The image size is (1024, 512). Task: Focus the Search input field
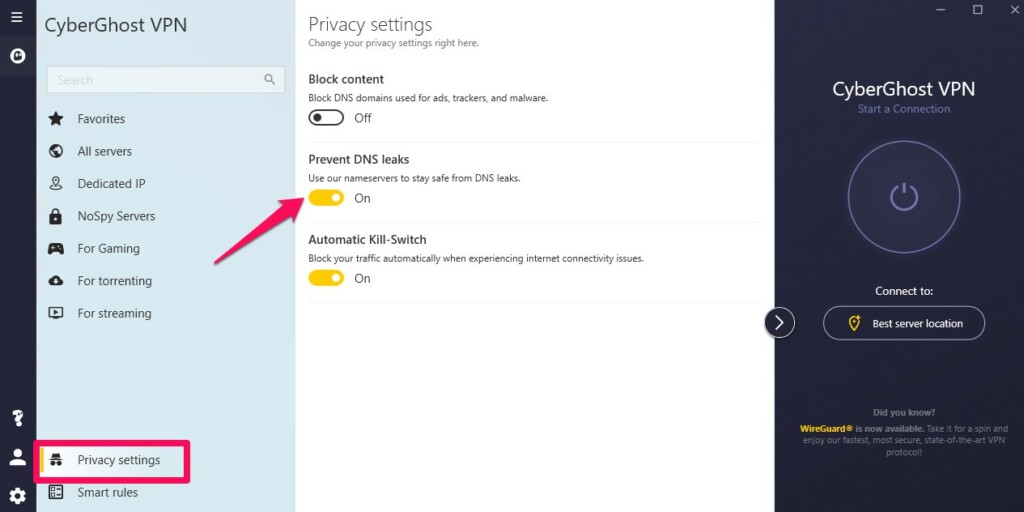pos(166,80)
